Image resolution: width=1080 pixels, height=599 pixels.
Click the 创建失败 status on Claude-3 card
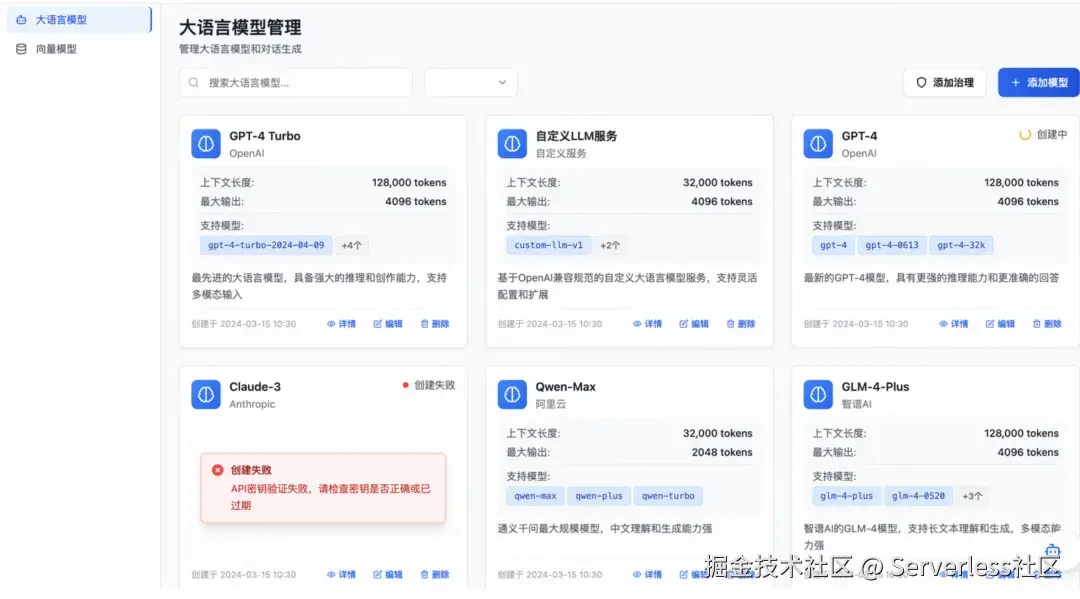428,385
